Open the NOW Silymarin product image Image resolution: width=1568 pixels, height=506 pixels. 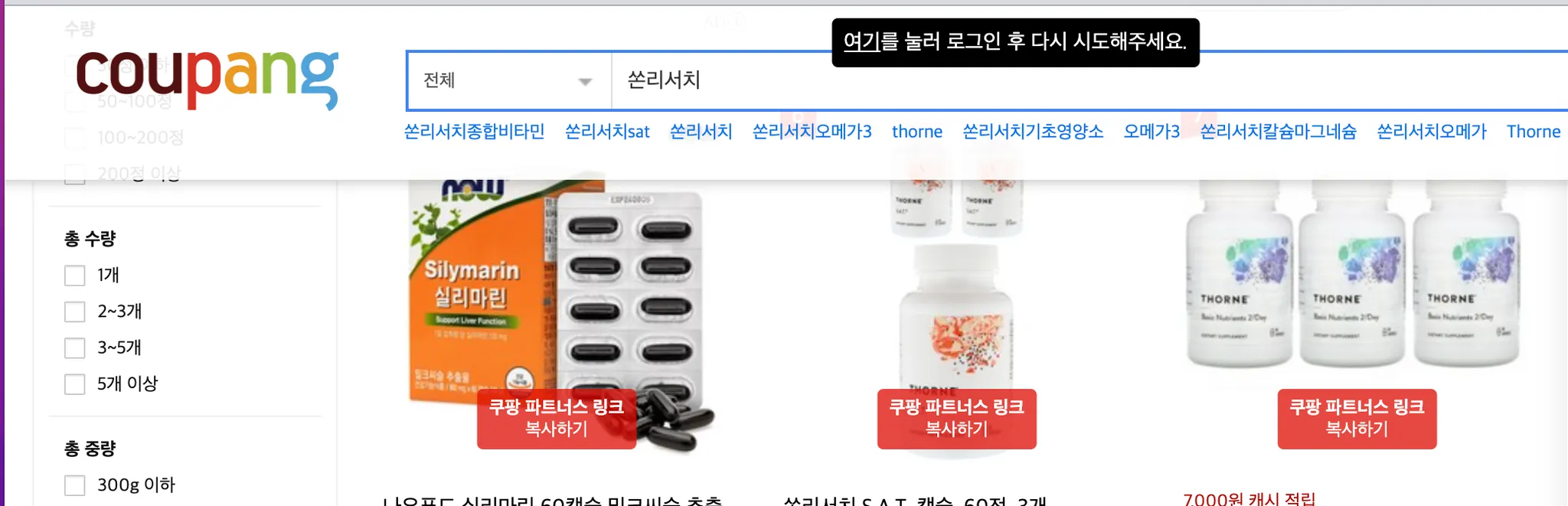click(557, 306)
